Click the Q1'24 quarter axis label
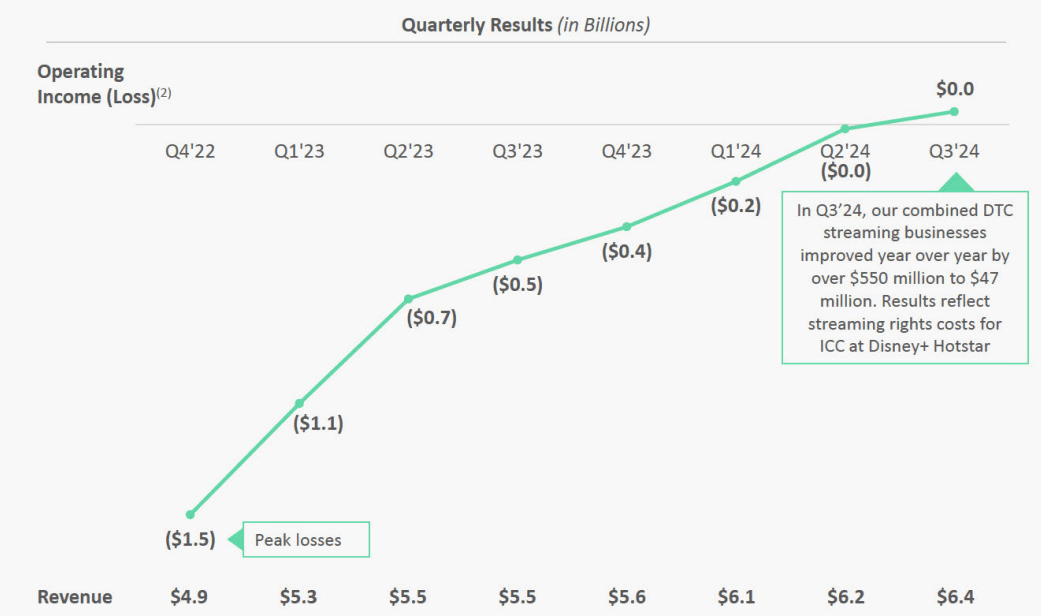Viewport: 1041px width, 616px height. click(x=736, y=152)
